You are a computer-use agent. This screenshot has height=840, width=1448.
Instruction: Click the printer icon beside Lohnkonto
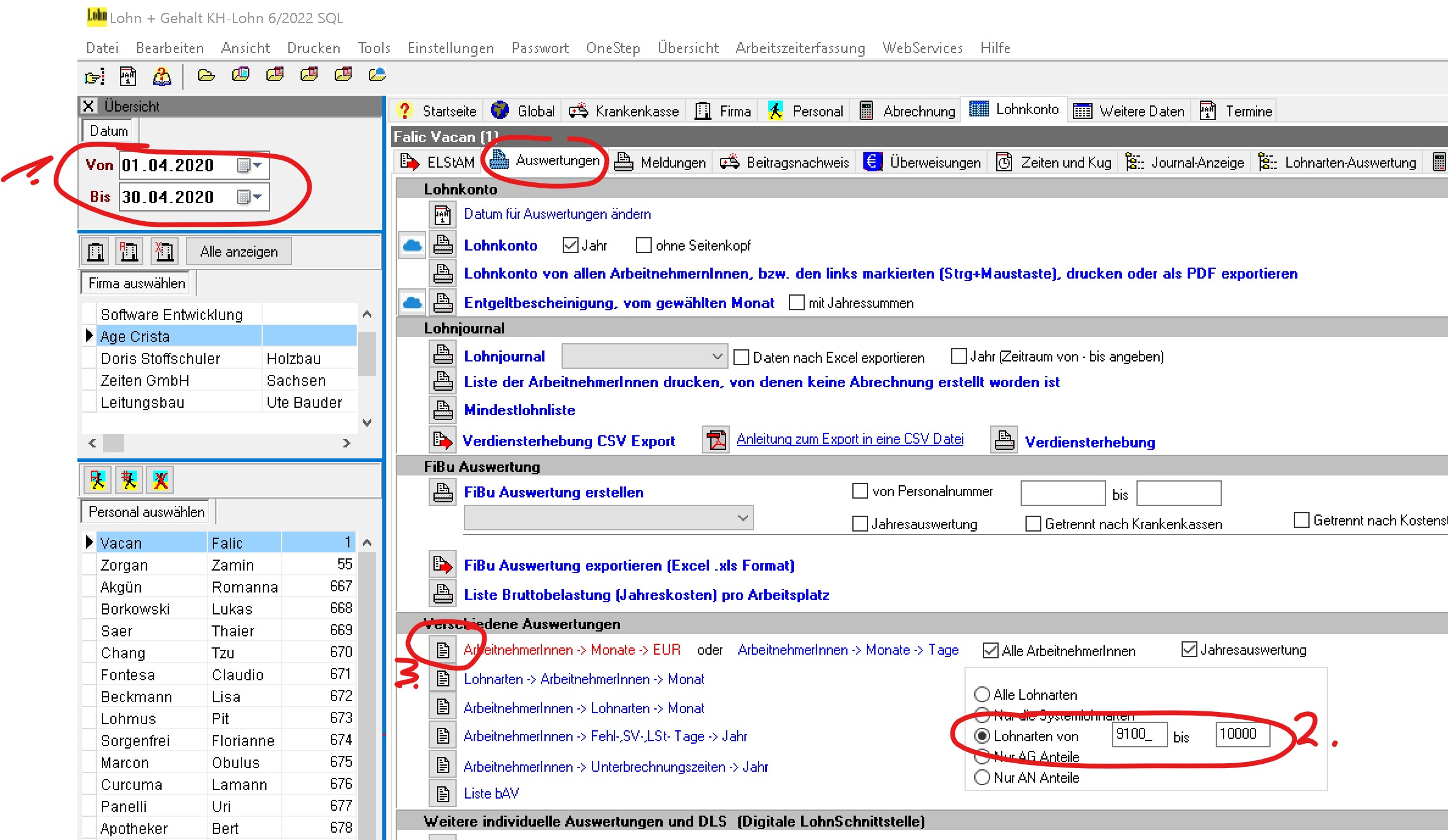coord(443,245)
